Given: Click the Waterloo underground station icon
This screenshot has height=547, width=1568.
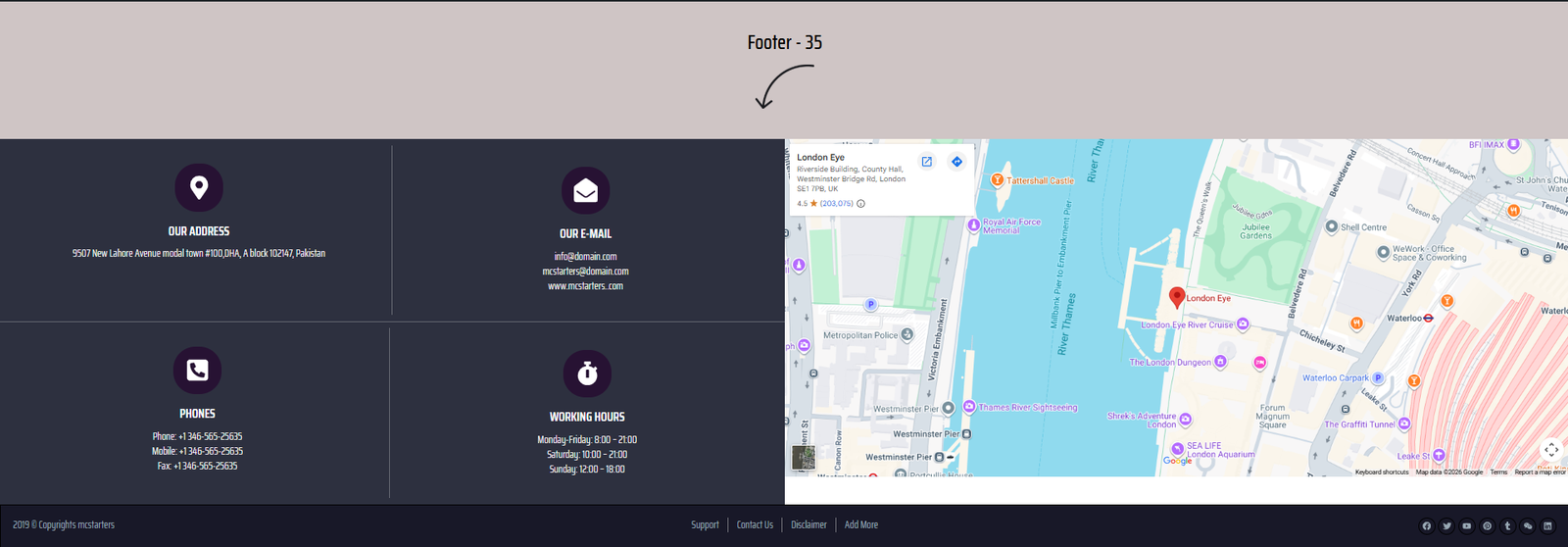Looking at the screenshot, I should (x=1429, y=318).
